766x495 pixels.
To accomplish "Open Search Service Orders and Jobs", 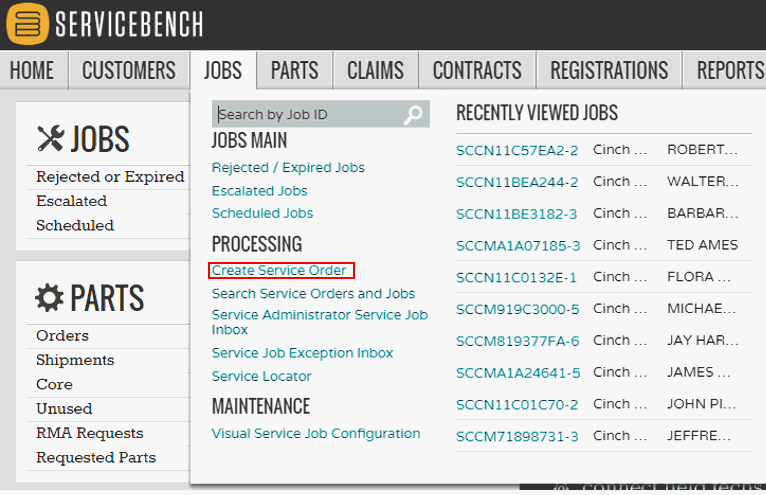I will (313, 293).
